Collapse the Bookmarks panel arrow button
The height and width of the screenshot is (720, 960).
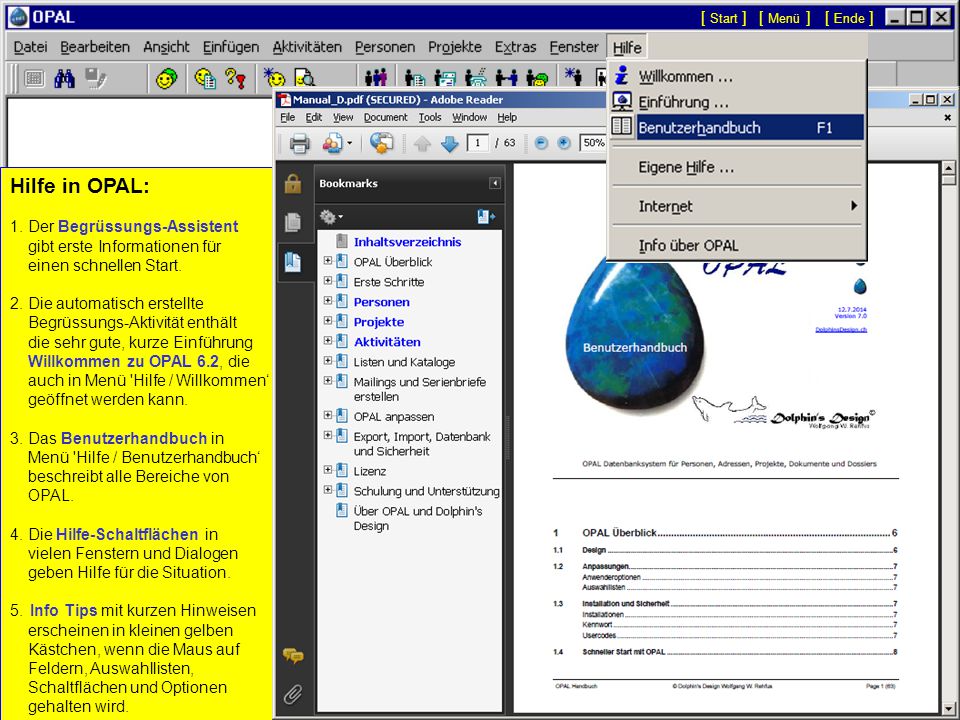click(495, 183)
